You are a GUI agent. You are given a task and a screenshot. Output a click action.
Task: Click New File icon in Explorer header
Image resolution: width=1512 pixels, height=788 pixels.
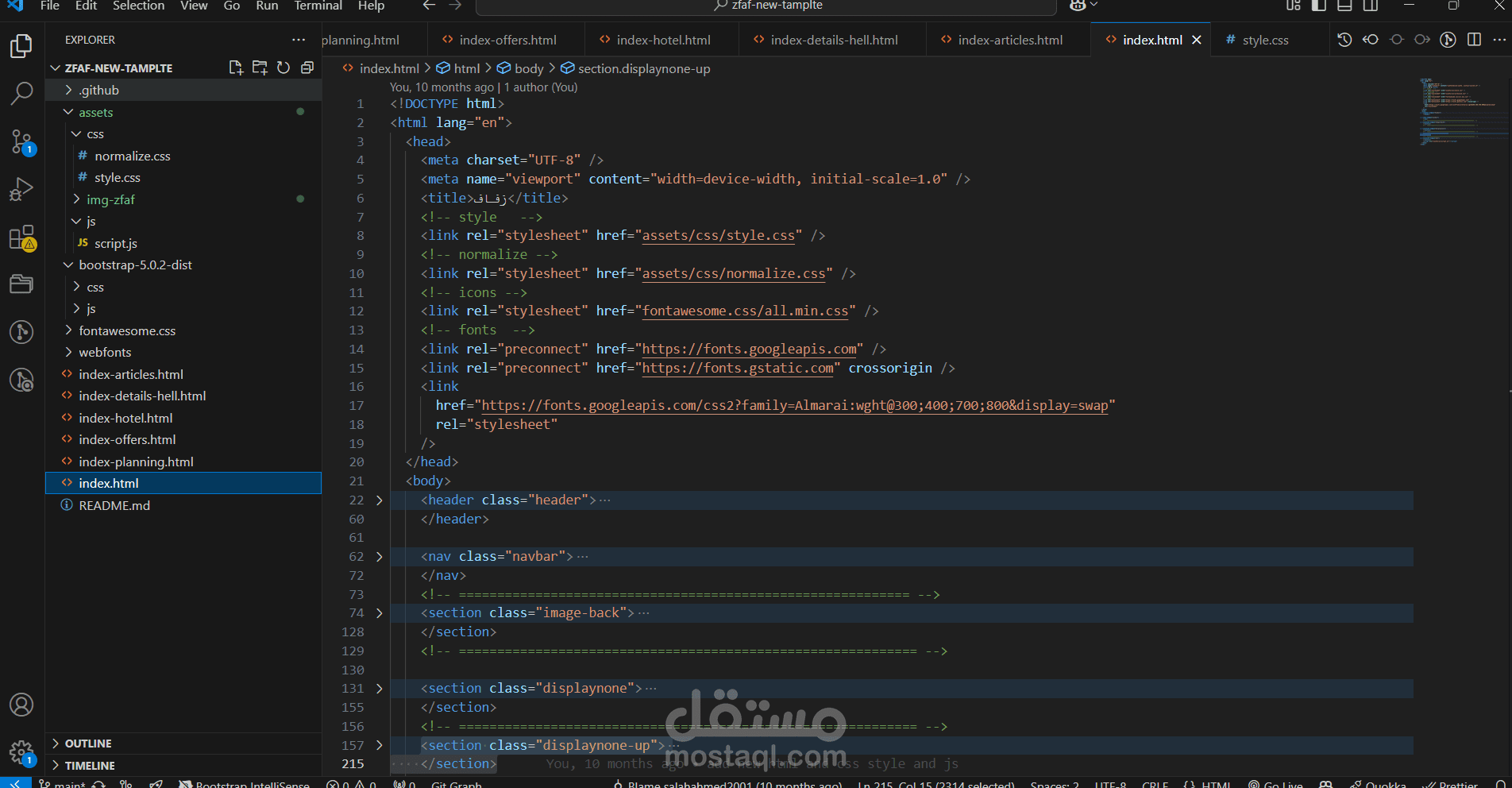pos(236,68)
